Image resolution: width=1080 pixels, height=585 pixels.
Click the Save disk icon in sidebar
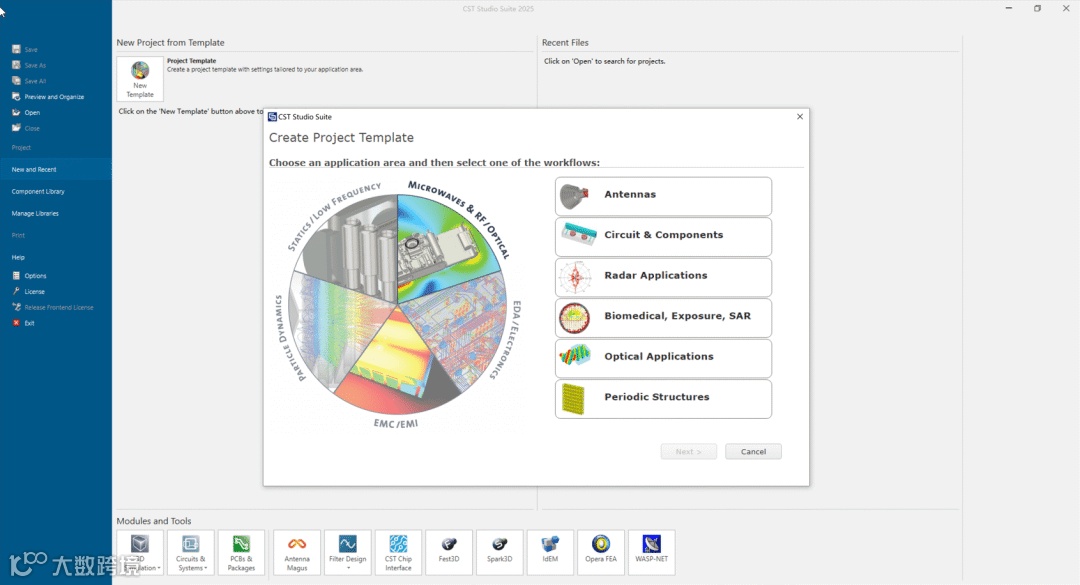pos(16,50)
